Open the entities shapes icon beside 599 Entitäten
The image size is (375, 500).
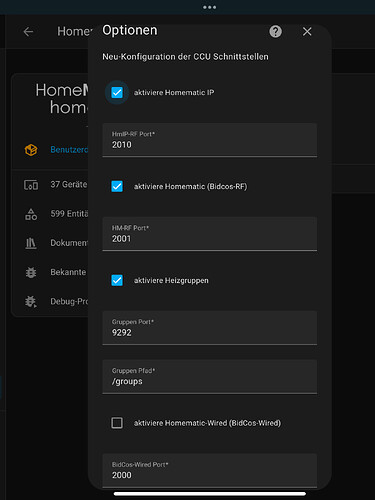click(31, 214)
